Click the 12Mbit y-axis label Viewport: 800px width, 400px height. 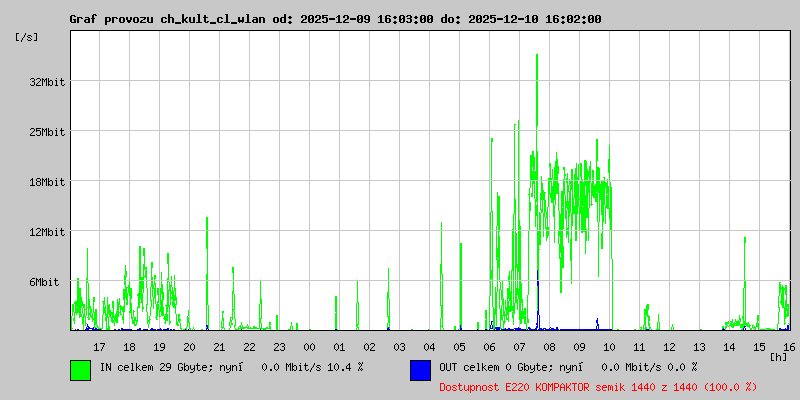47,232
